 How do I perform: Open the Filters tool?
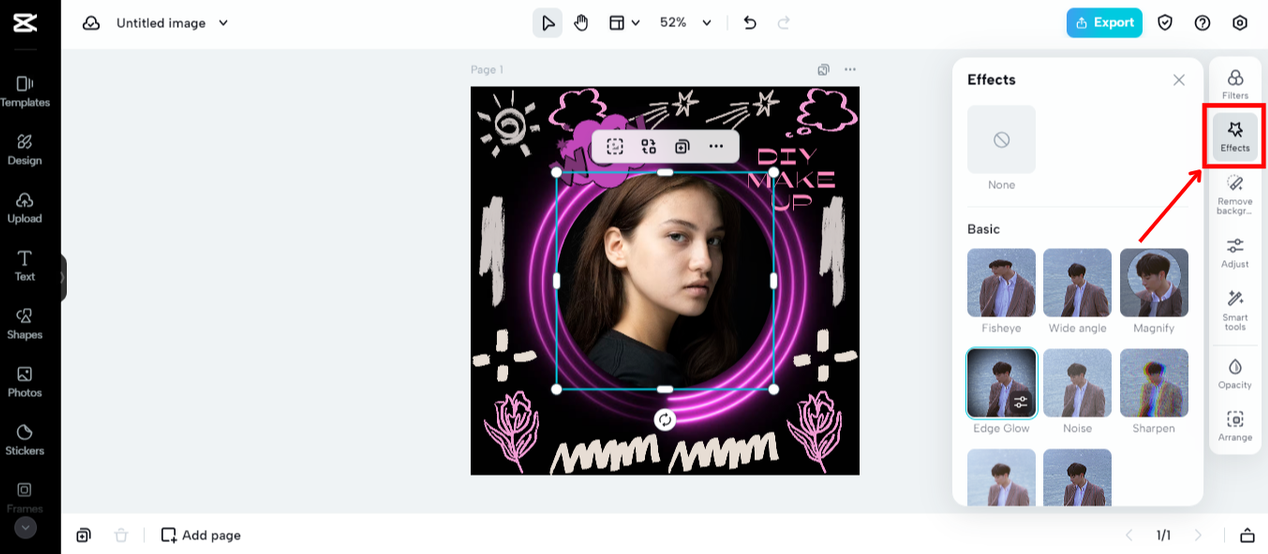pos(1235,84)
